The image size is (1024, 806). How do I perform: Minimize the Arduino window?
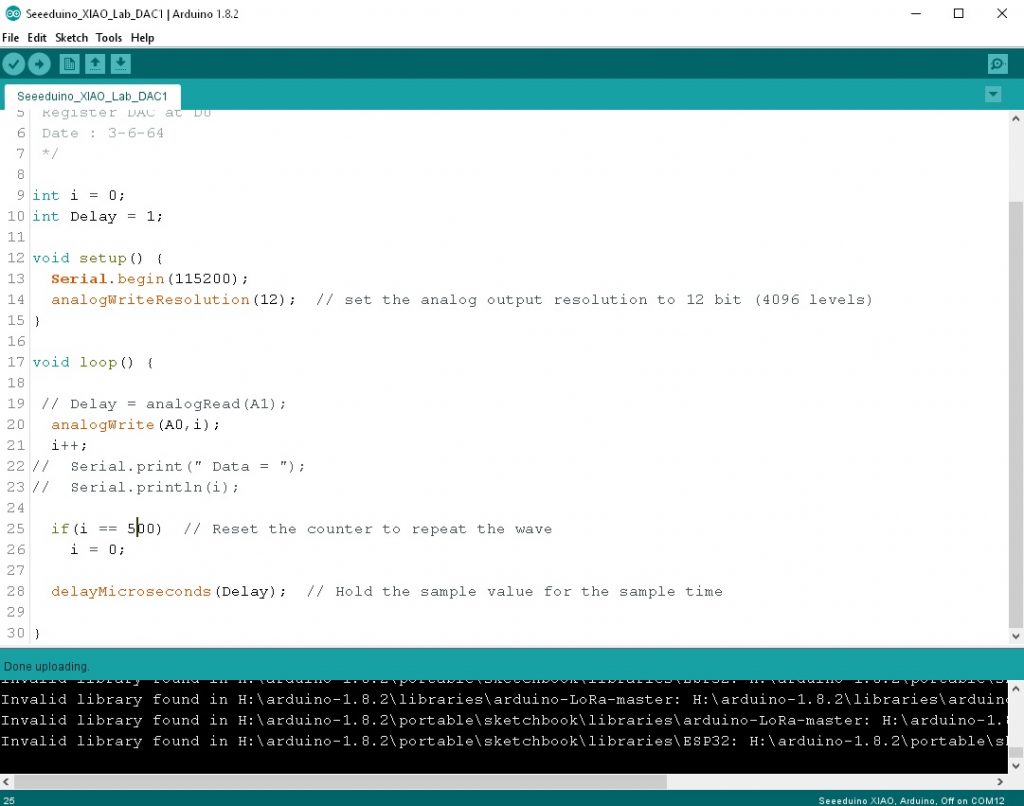click(x=916, y=13)
